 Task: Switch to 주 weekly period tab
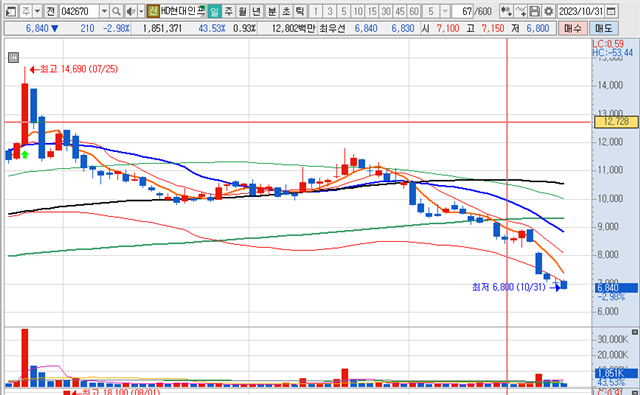229,11
